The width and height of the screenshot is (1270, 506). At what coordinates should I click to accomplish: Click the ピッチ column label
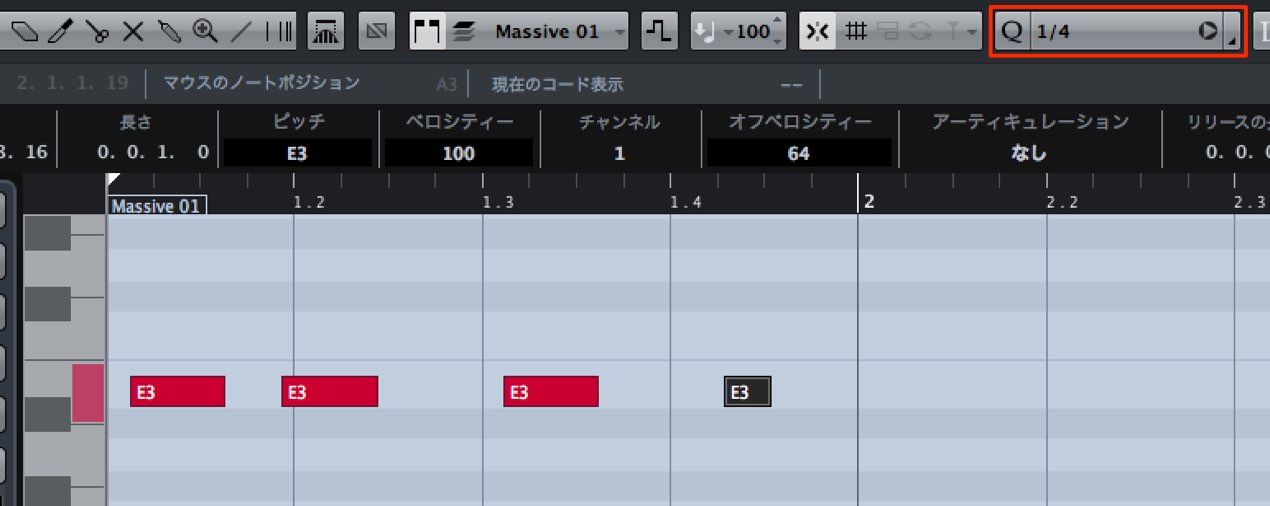pyautogui.click(x=299, y=122)
